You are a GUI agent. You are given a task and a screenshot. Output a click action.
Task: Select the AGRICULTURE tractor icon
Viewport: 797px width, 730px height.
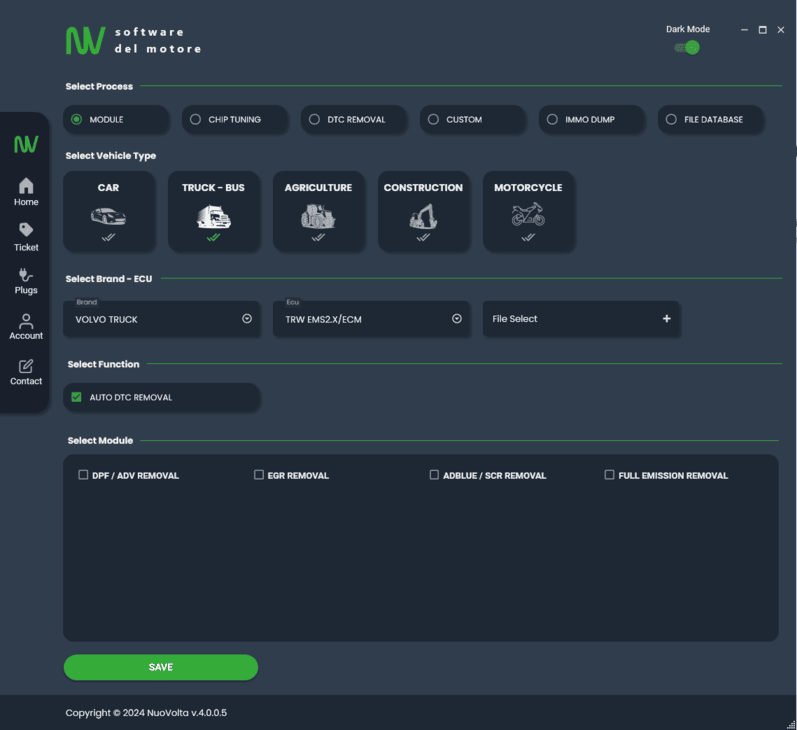(318, 217)
